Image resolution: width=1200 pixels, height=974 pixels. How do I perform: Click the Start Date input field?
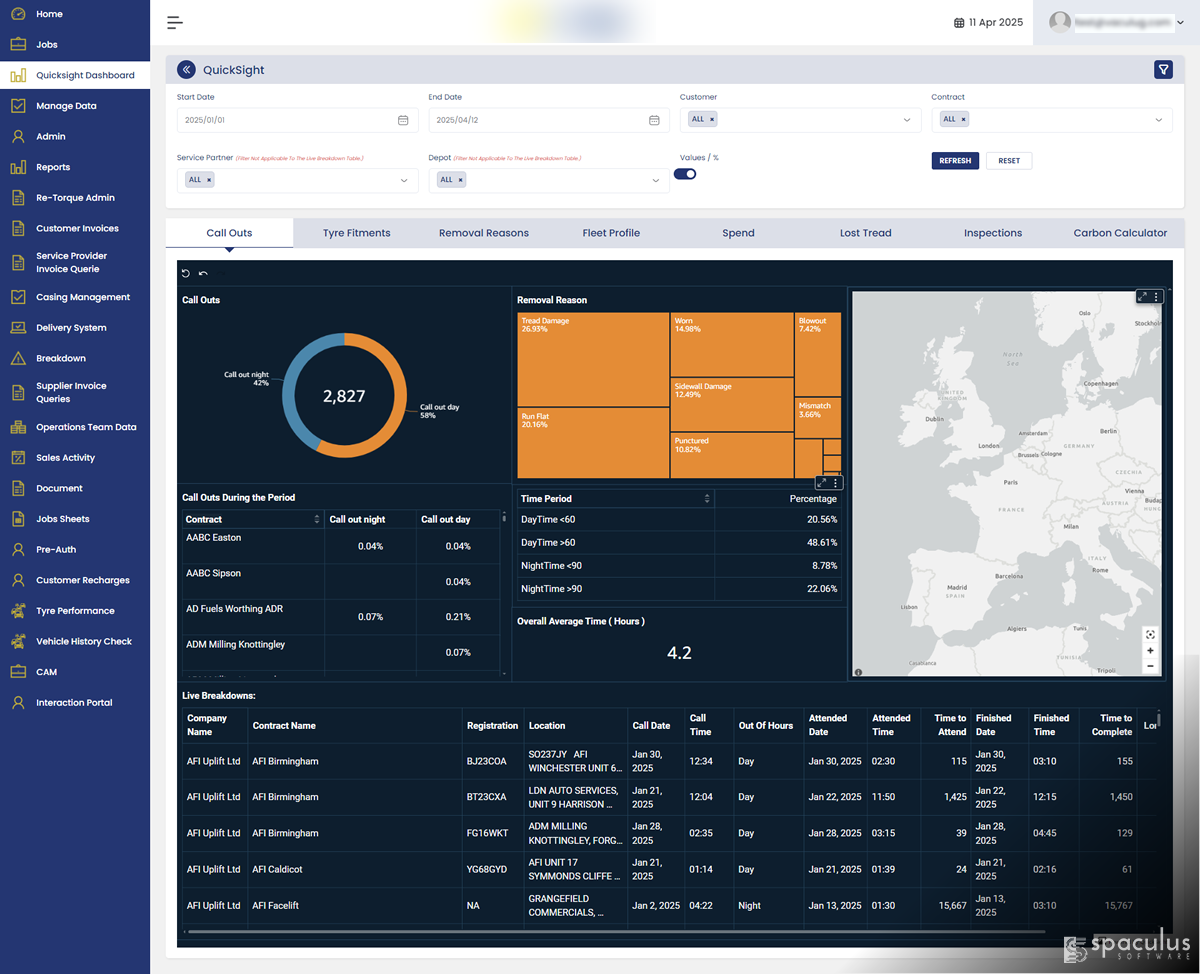(x=297, y=120)
